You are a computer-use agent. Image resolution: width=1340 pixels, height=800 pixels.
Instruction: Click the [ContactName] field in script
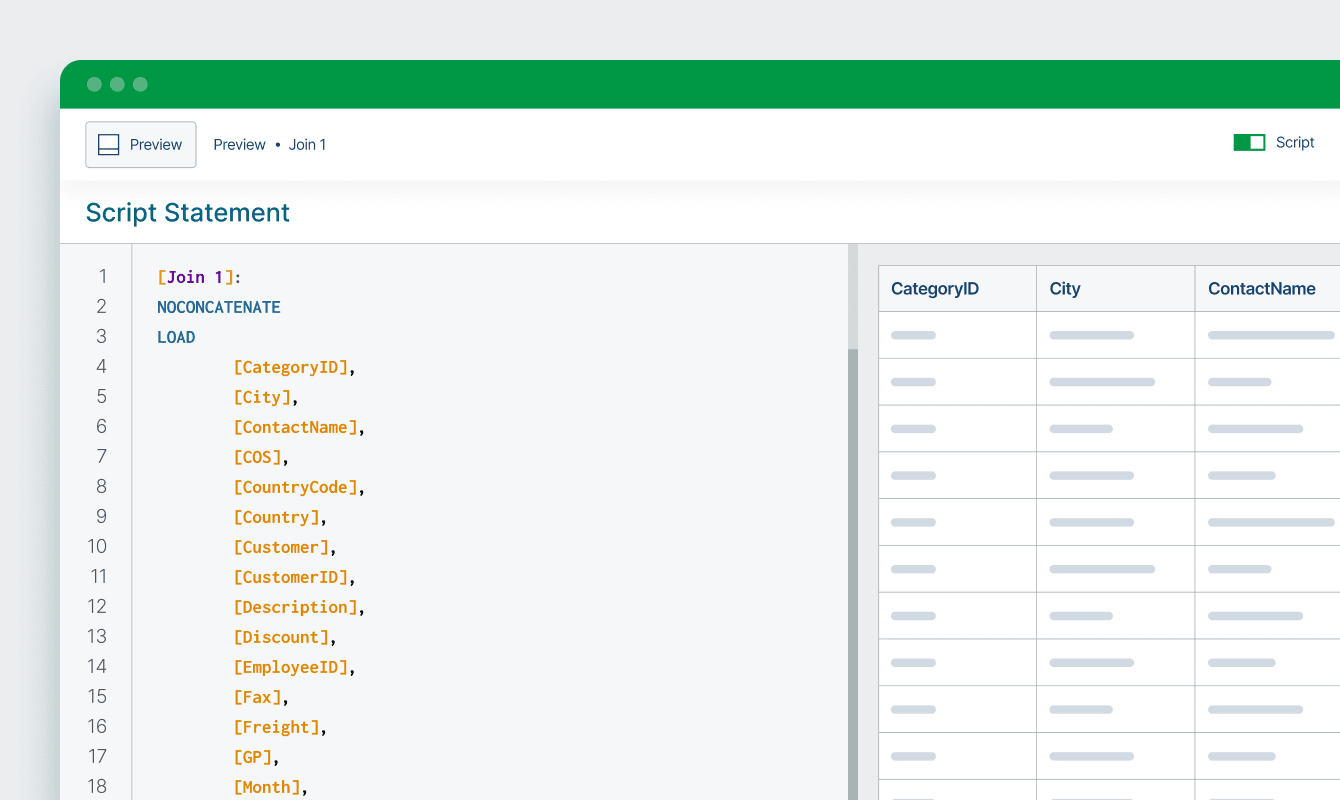[296, 427]
